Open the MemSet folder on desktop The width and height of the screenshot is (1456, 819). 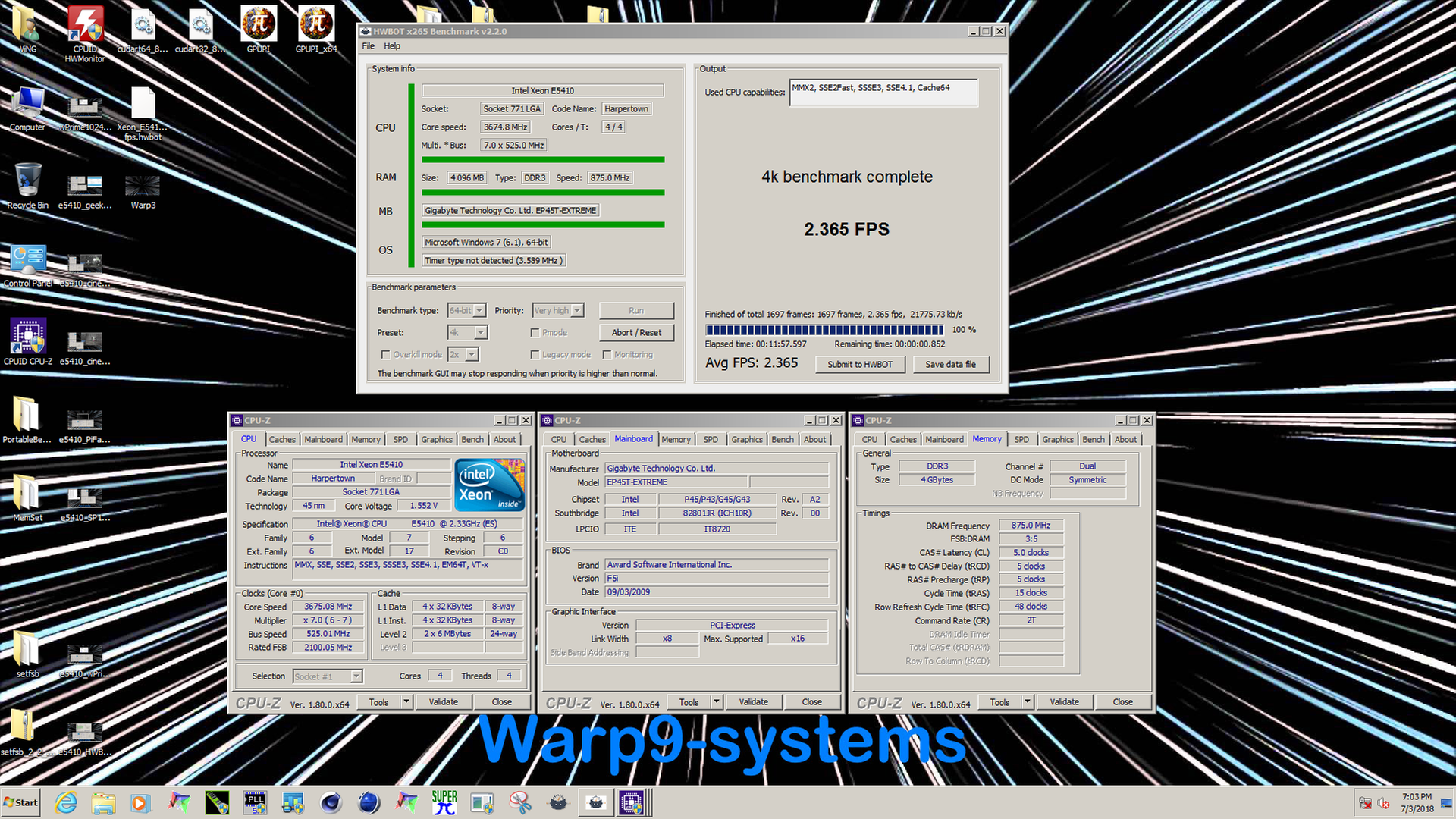(27, 497)
